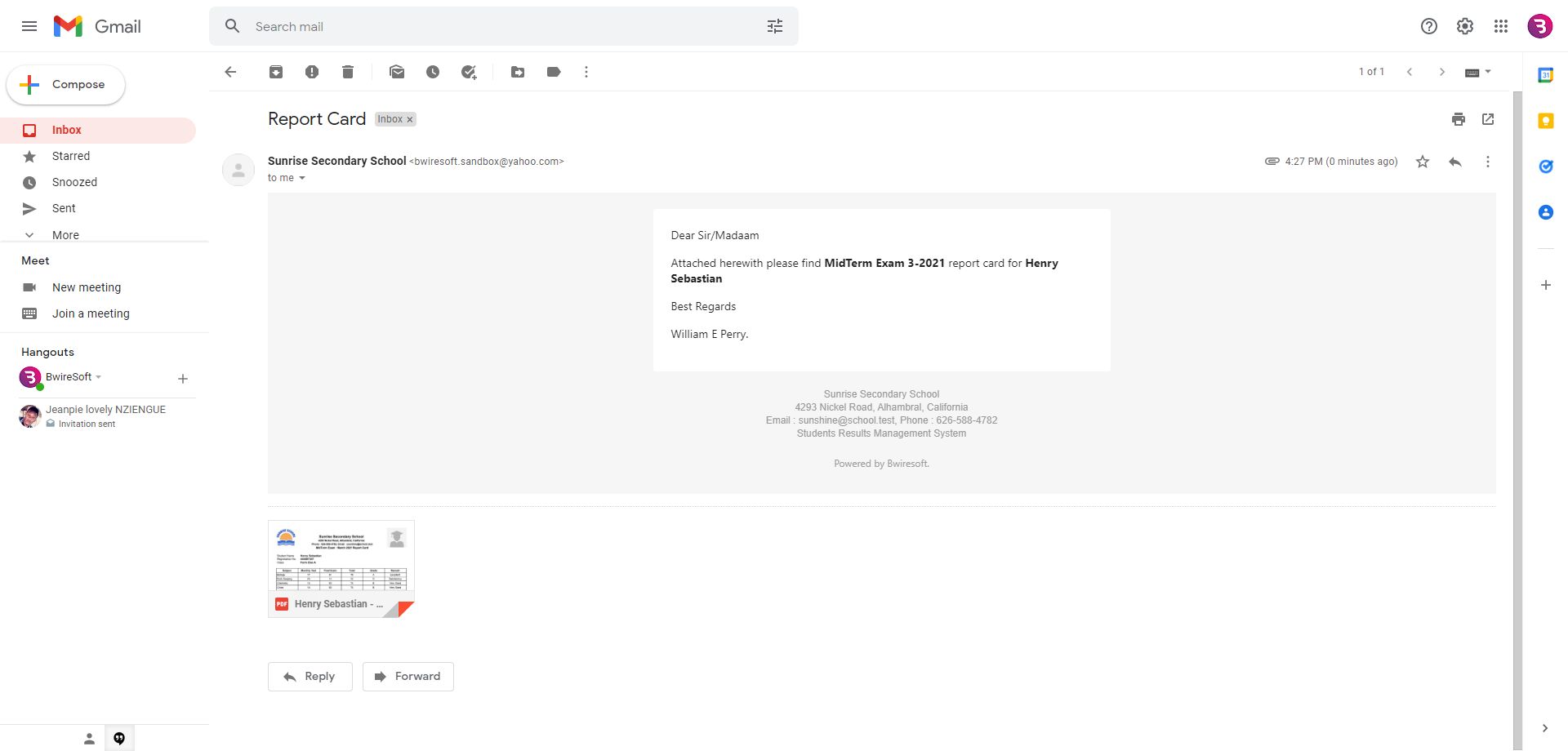The width and height of the screenshot is (1568, 751).
Task: Expand the 'to me' recipient details
Action: 302,178
